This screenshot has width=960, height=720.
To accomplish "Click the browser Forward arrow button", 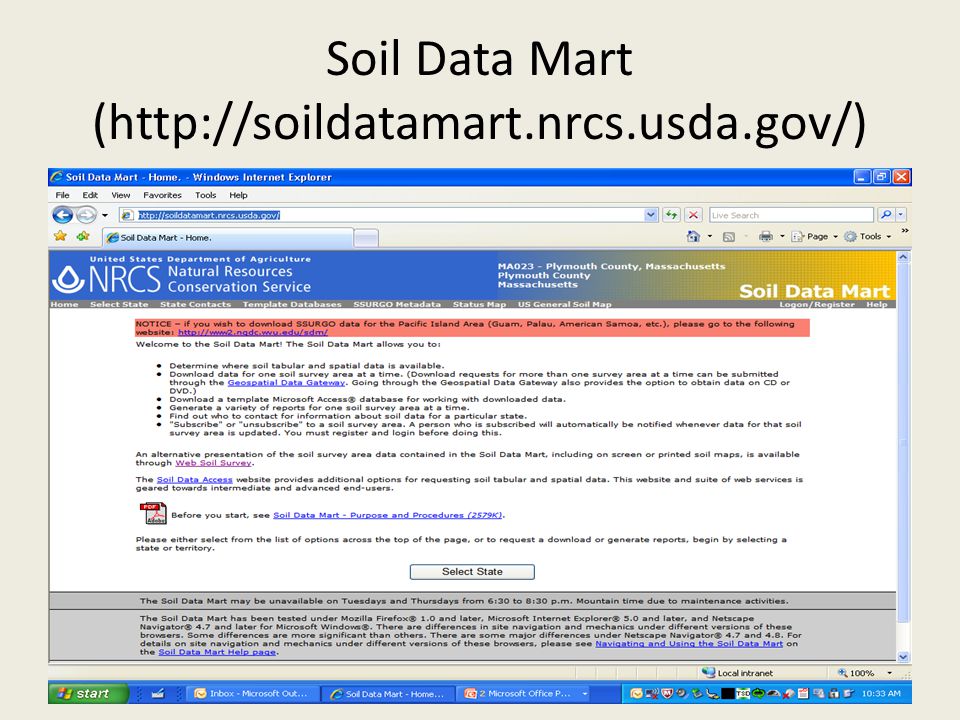I will coord(86,215).
